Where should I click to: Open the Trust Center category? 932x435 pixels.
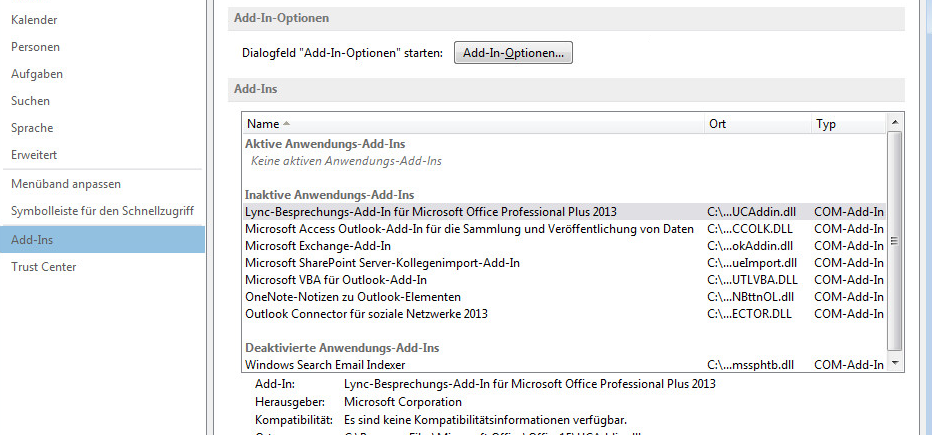point(43,267)
